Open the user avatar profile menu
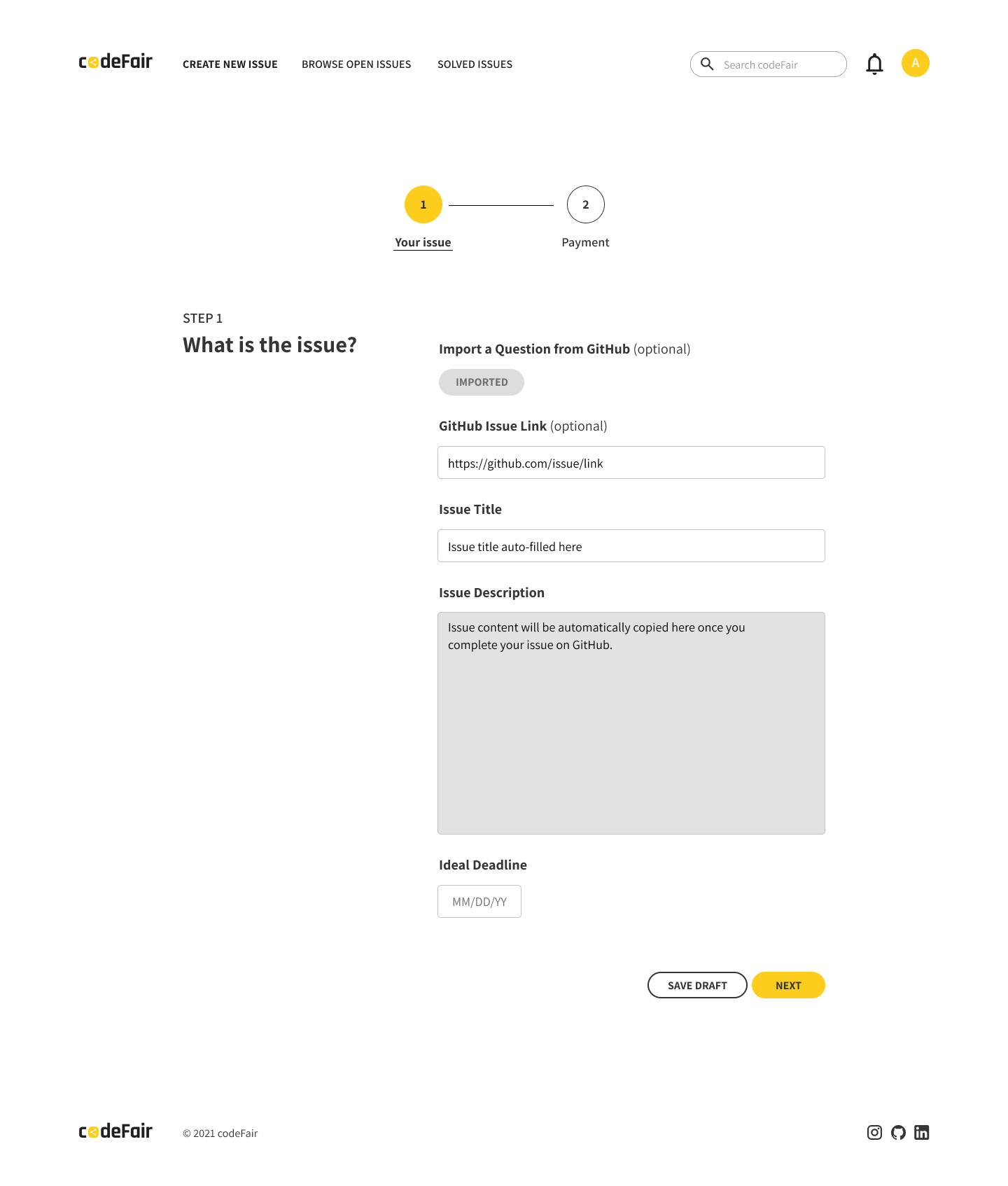This screenshot has height=1186, width=1008. coord(915,63)
